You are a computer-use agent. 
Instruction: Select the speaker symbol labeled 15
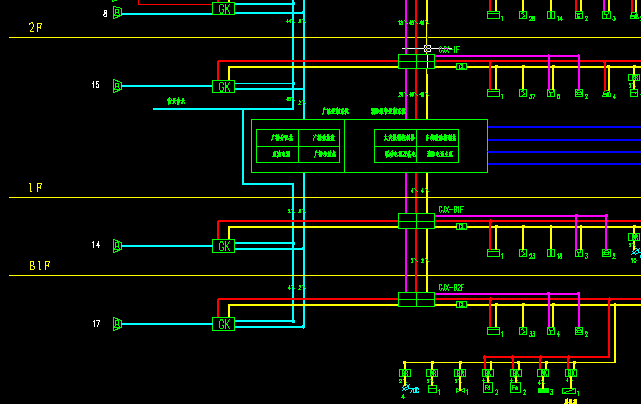coord(117,86)
